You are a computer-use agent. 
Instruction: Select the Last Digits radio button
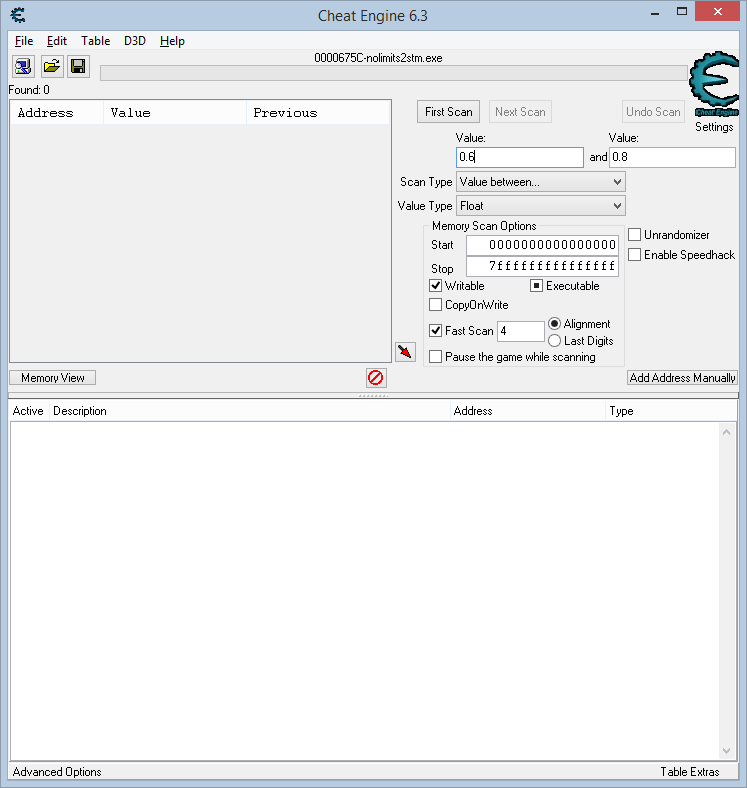click(555, 341)
